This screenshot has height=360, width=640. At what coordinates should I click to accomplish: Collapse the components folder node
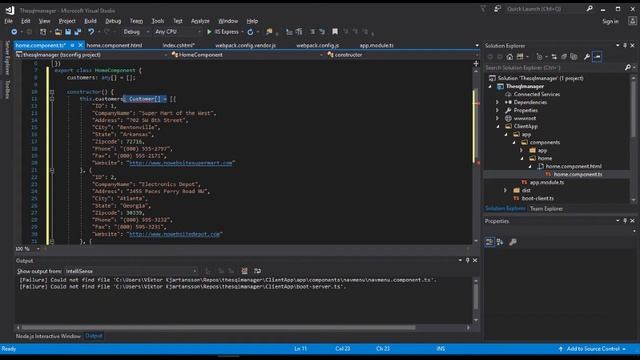[514, 142]
